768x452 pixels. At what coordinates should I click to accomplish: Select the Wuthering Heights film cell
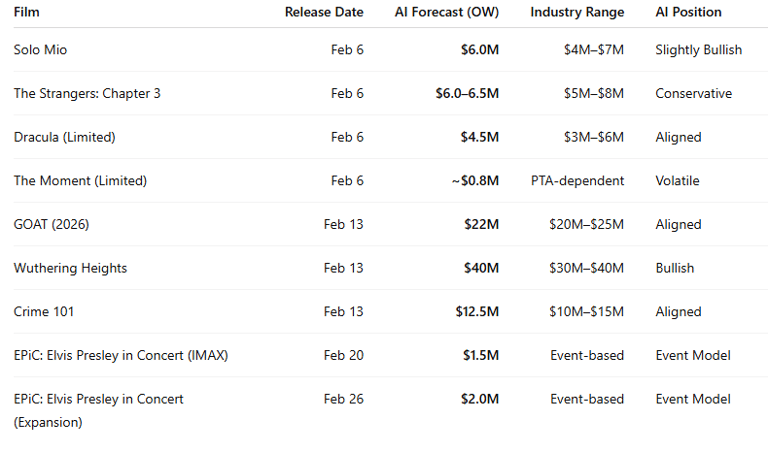(70, 268)
